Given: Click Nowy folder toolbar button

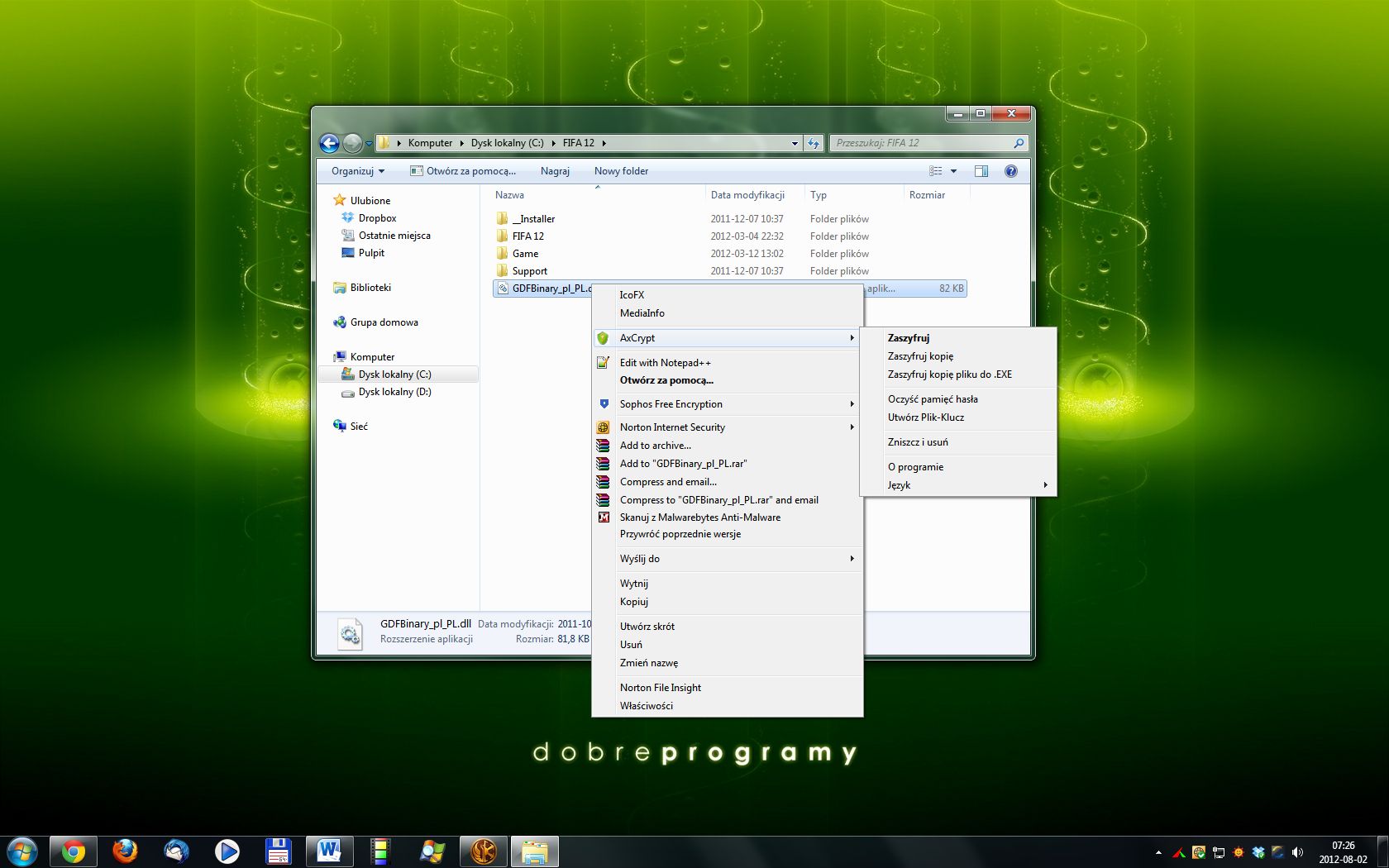Looking at the screenshot, I should pyautogui.click(x=621, y=171).
